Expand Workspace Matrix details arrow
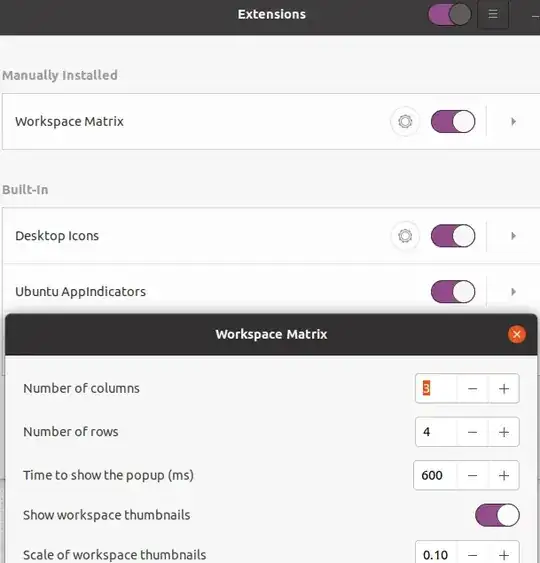Viewport: 540px width, 563px height. click(513, 121)
